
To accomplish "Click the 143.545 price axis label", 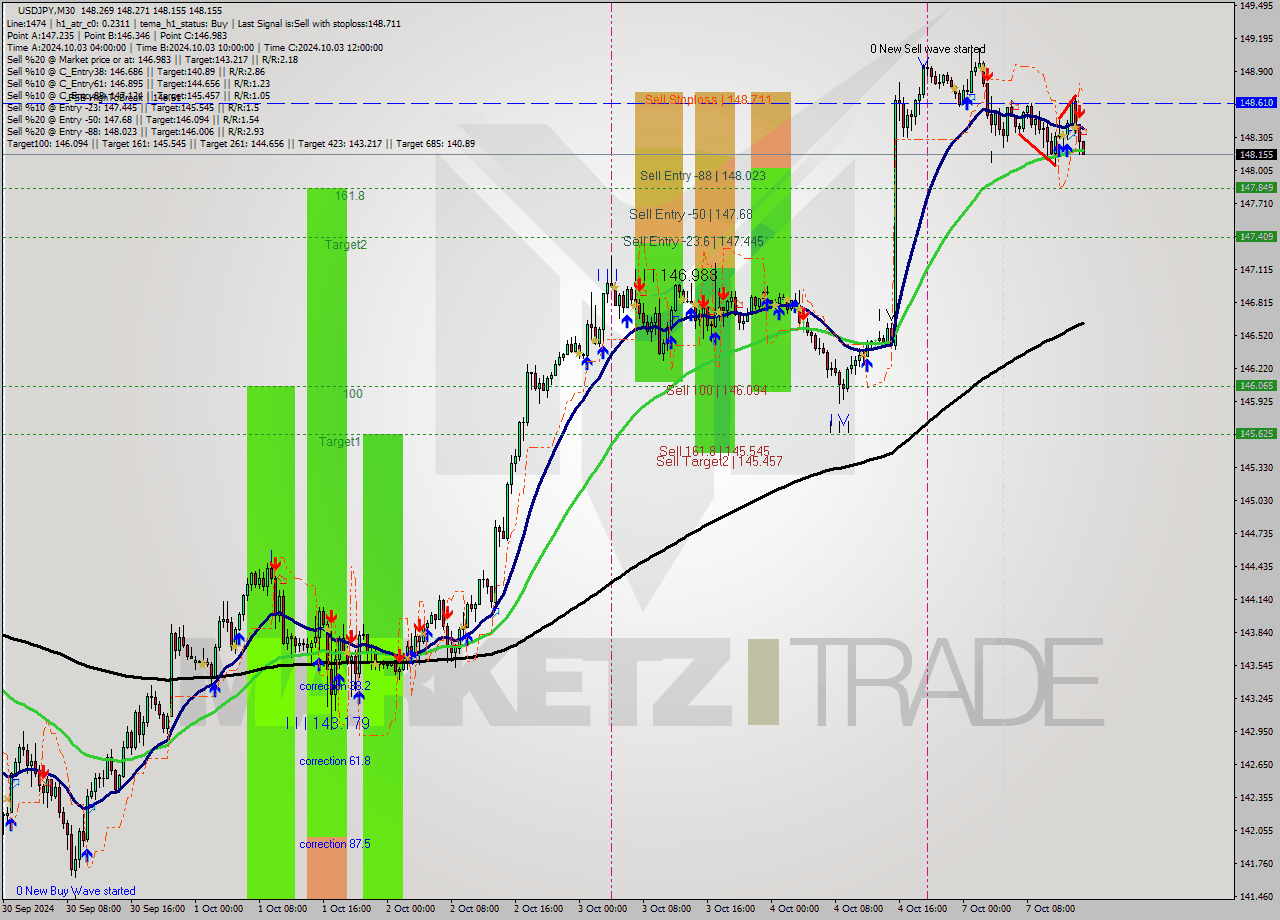I will (1256, 665).
